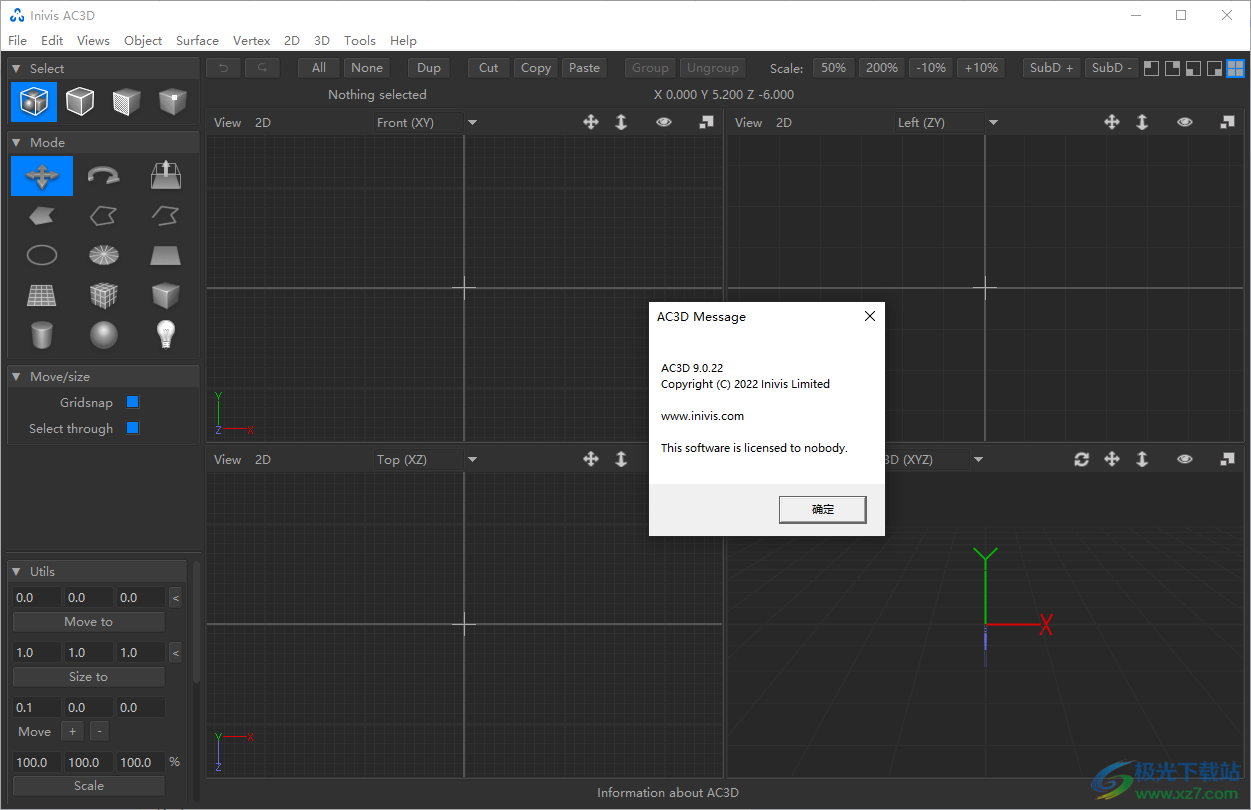Screen dimensions: 1251x810
Task: Activate the Move mode arrows icon
Action: click(x=42, y=176)
